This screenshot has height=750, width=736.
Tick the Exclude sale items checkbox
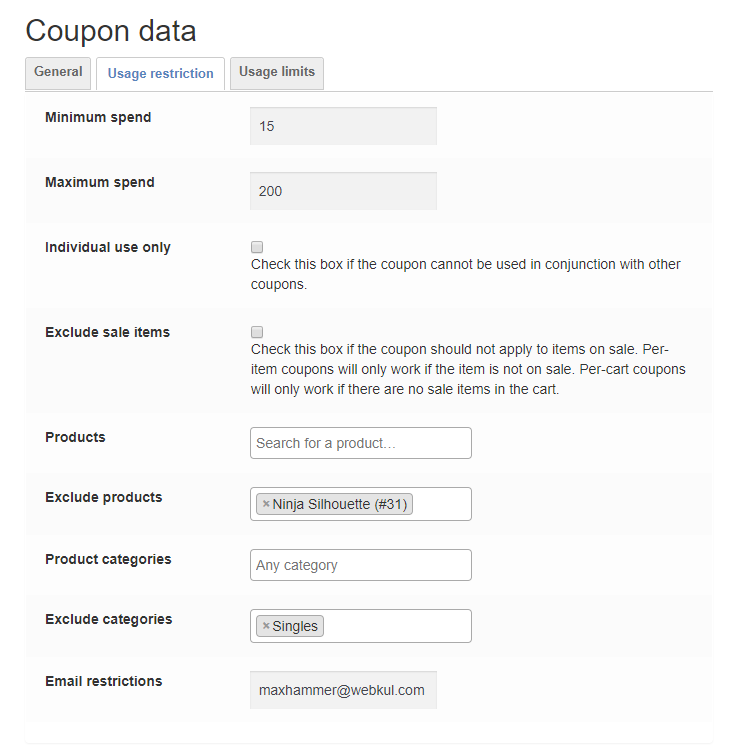click(x=257, y=332)
